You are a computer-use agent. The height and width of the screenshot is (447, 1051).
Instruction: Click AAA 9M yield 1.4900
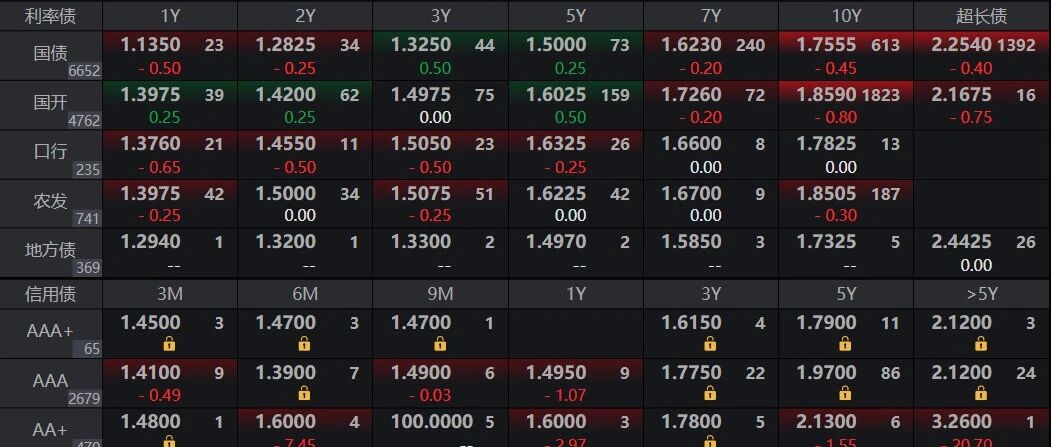[x=421, y=372]
